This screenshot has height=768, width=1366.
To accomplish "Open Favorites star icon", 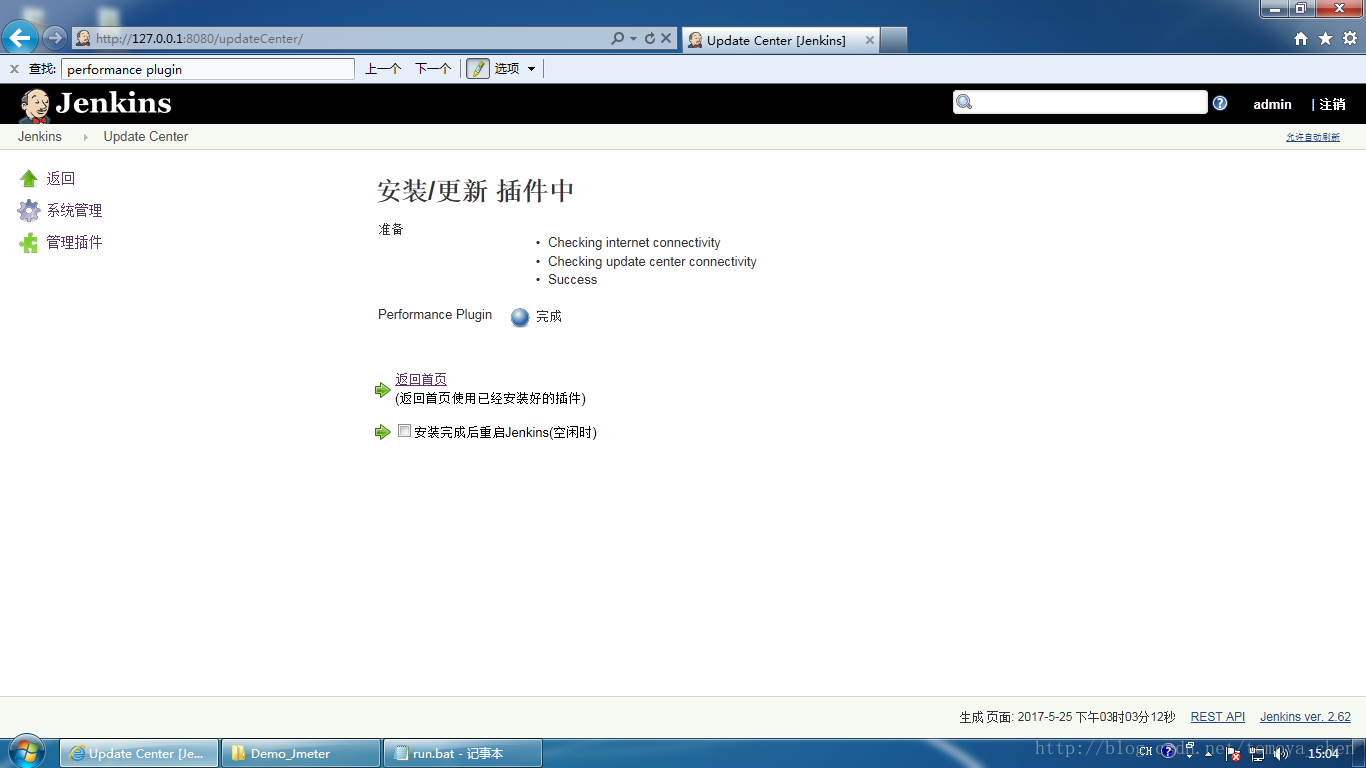I will [x=1325, y=39].
